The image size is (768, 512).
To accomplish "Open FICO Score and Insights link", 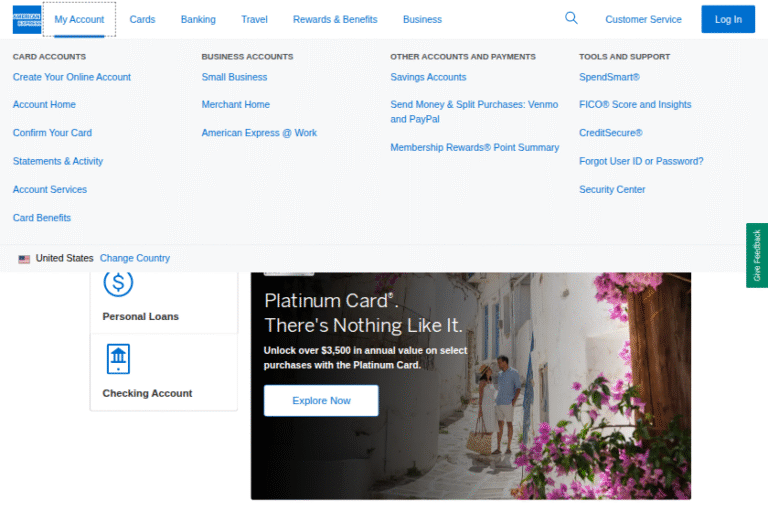I will coord(635,105).
